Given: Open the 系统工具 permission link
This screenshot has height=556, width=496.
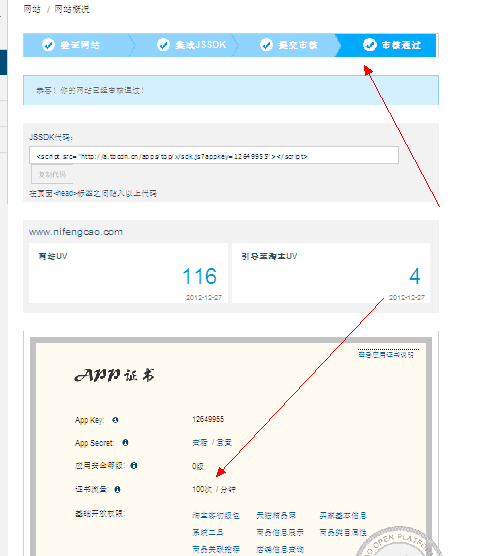Looking at the screenshot, I should pos(208,532).
